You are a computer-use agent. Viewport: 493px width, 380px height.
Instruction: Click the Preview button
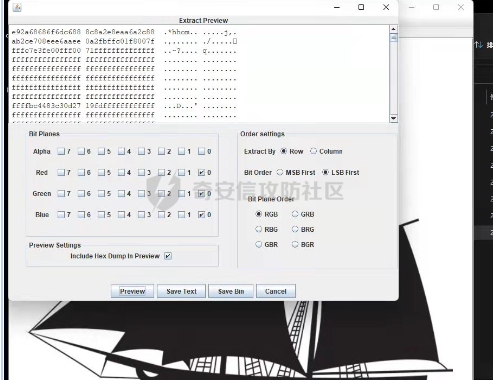(132, 291)
